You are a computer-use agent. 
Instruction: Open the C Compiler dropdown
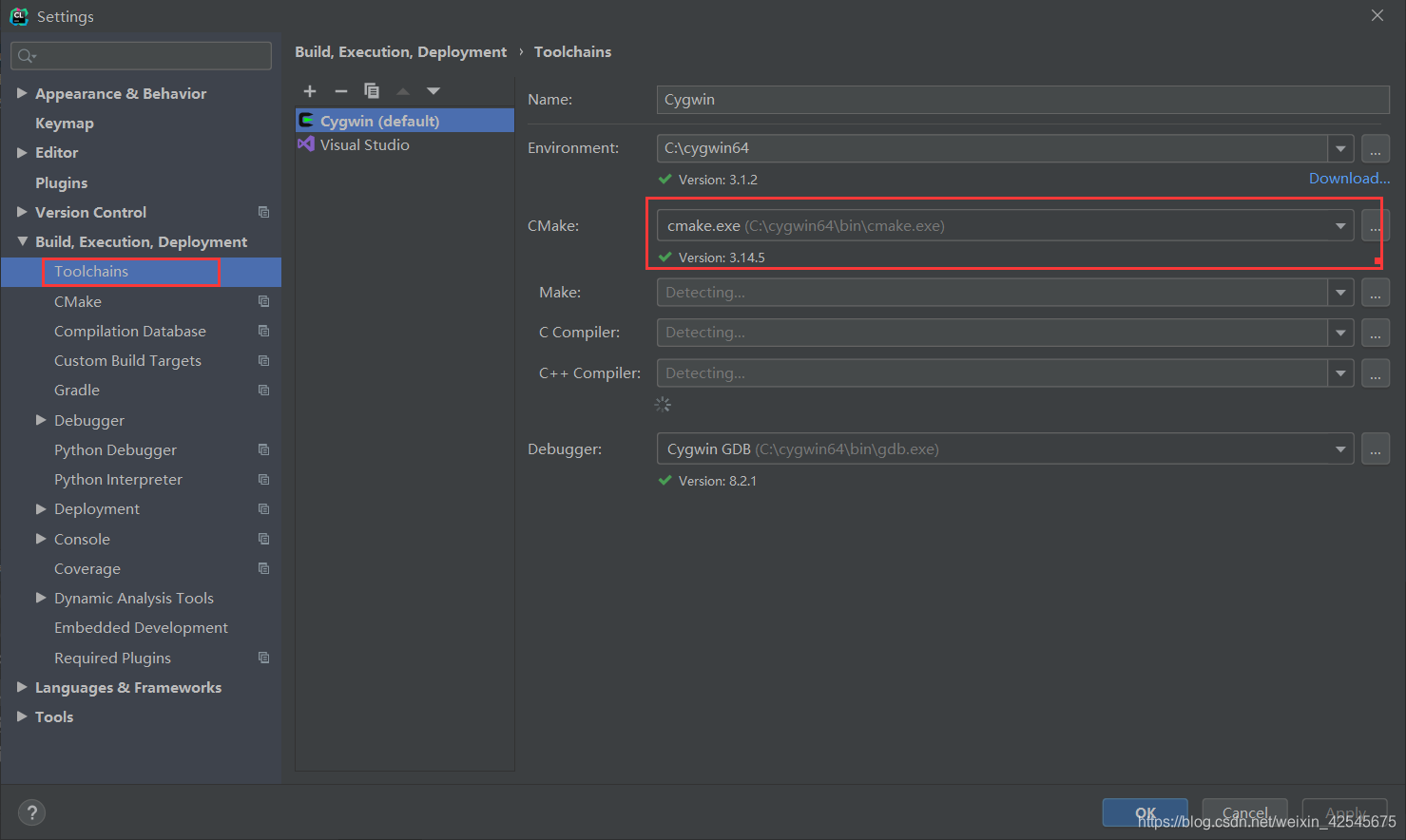(1339, 332)
